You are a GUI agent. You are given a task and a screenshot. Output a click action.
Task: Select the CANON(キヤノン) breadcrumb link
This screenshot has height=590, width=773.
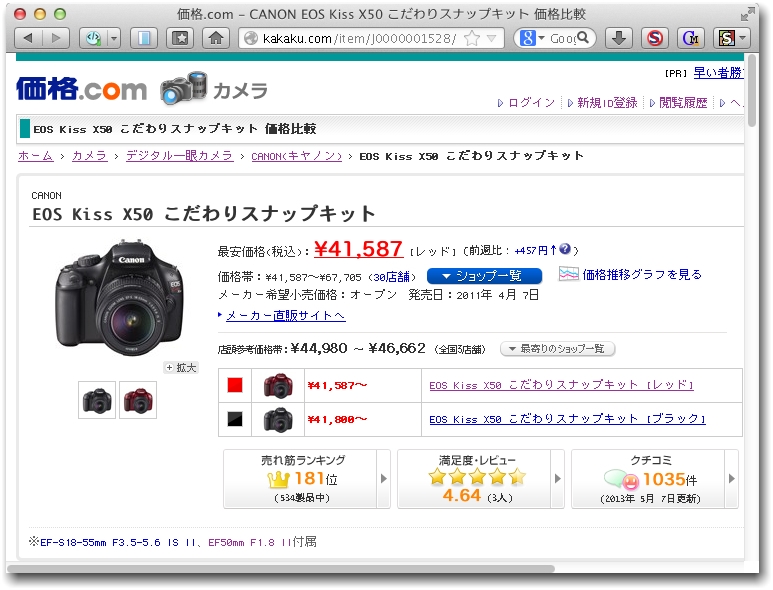point(296,156)
